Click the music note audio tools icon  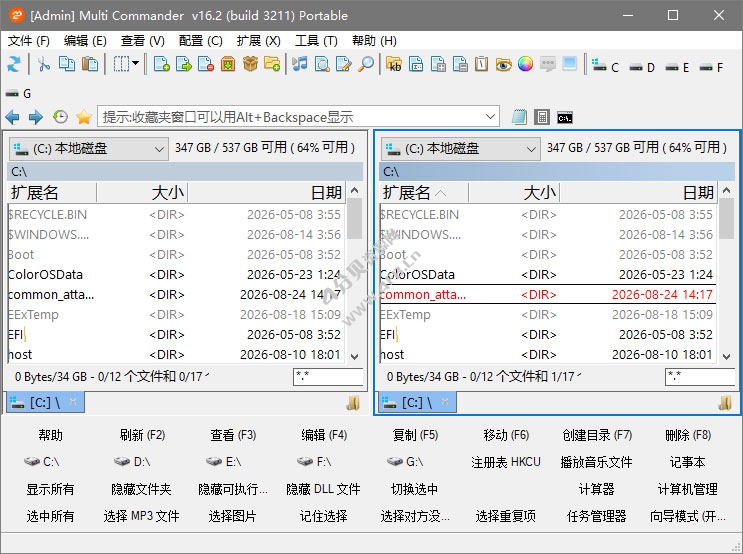[x=299, y=64]
